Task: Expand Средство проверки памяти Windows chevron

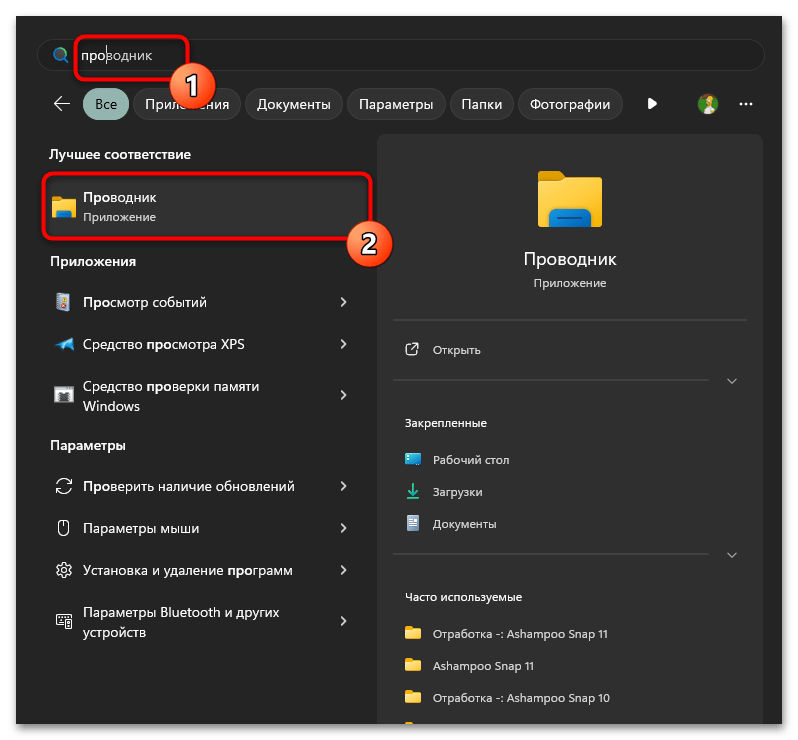Action: [x=344, y=395]
